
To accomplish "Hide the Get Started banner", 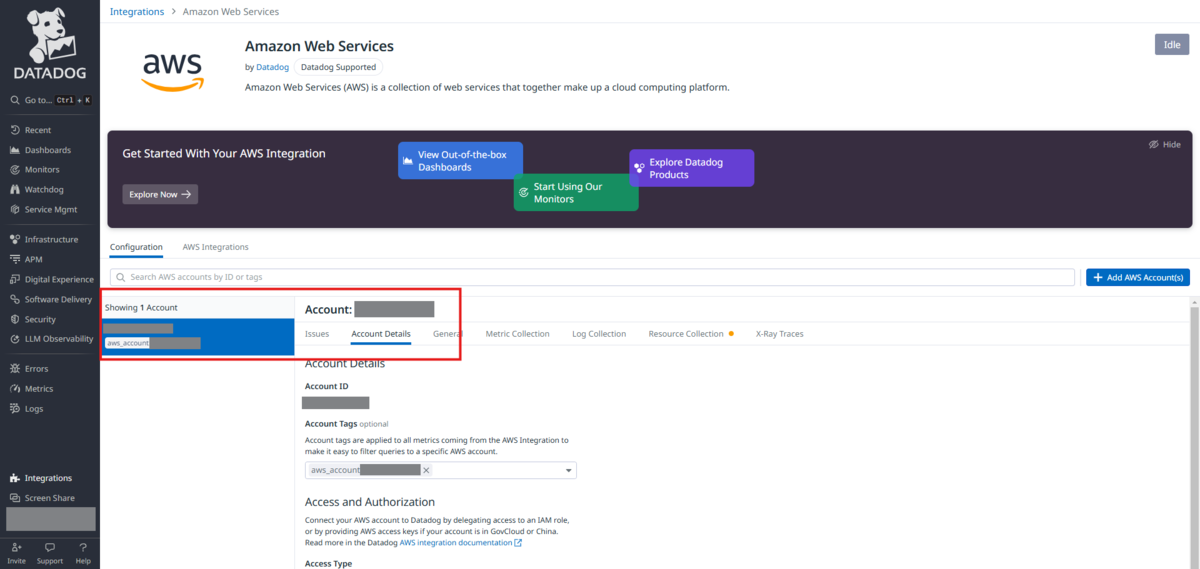I will coord(1165,144).
